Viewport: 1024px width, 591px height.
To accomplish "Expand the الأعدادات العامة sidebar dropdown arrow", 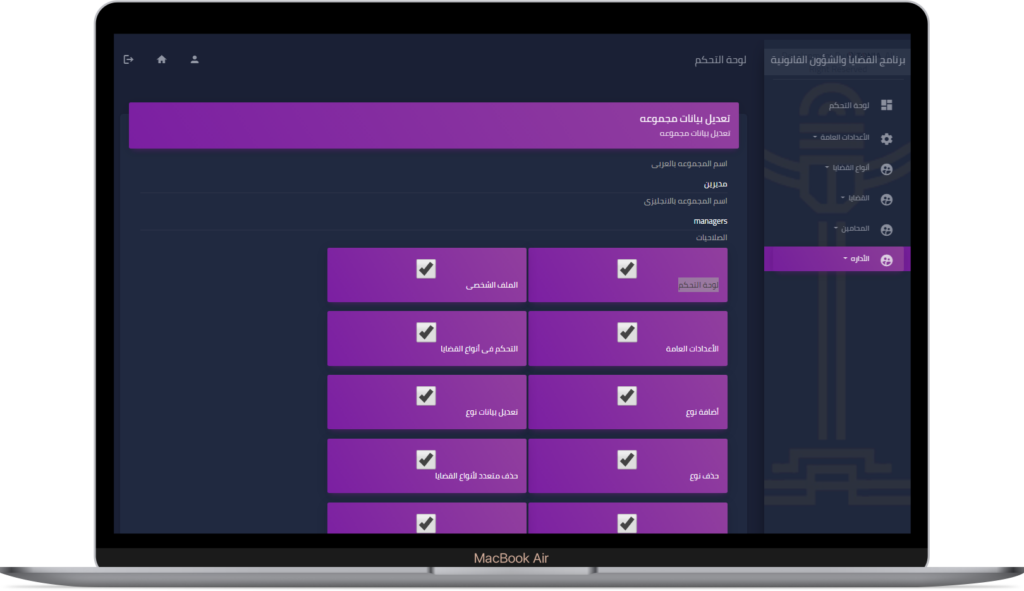I will [x=815, y=137].
